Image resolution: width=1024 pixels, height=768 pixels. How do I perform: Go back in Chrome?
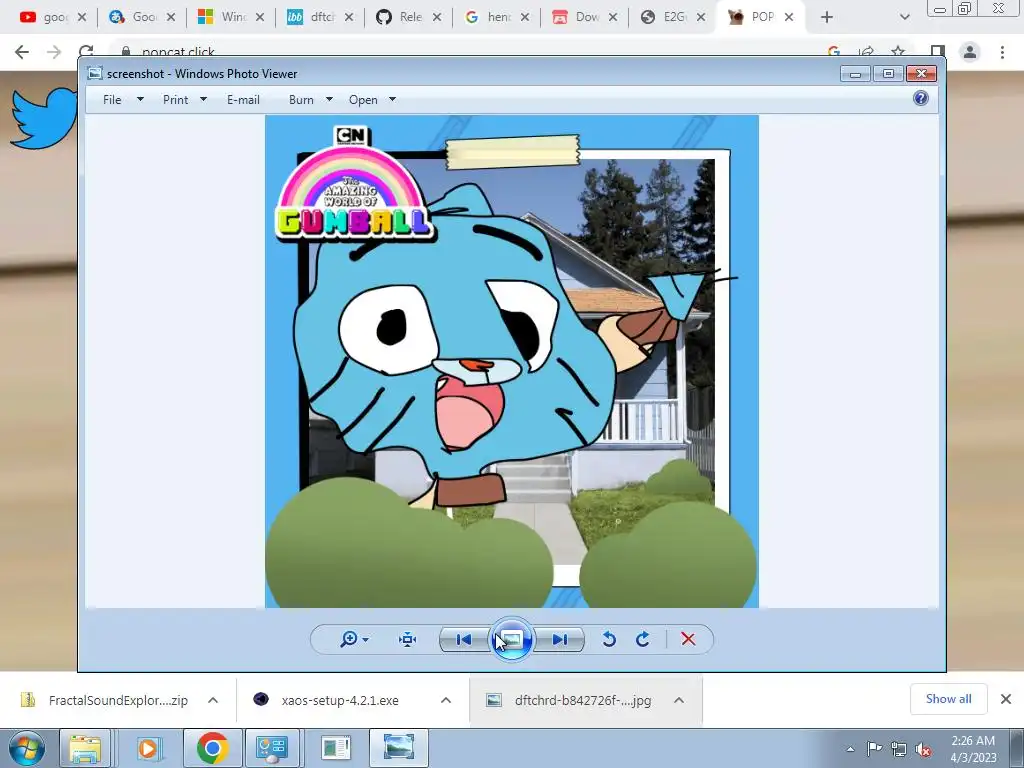22,52
